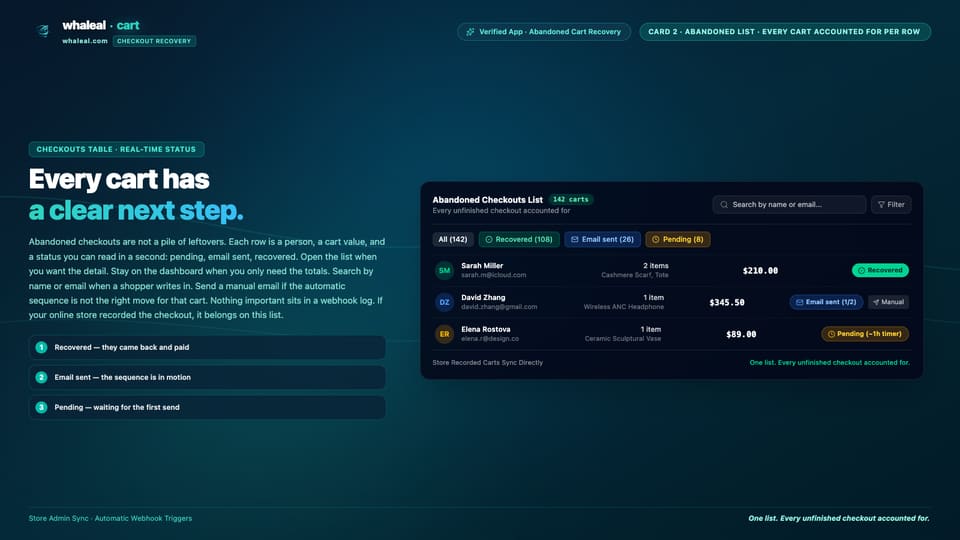Click the clock icon in Pending (8) tab
This screenshot has width=960, height=540.
(x=655, y=239)
